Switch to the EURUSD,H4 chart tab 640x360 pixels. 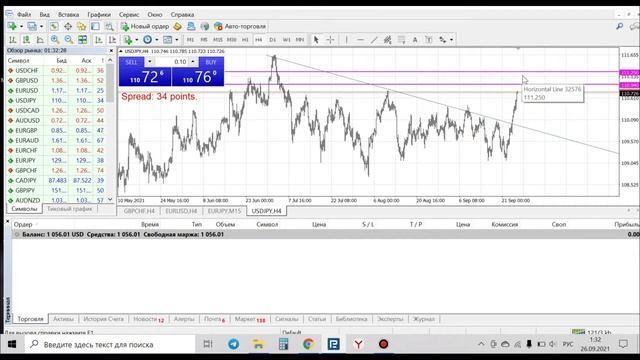point(181,211)
